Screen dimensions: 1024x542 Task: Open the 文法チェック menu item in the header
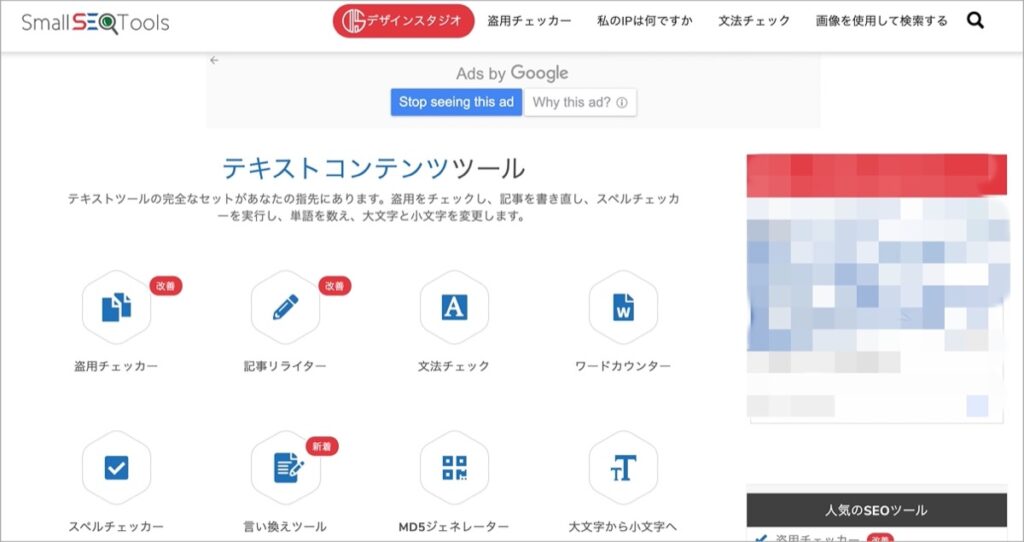[754, 21]
